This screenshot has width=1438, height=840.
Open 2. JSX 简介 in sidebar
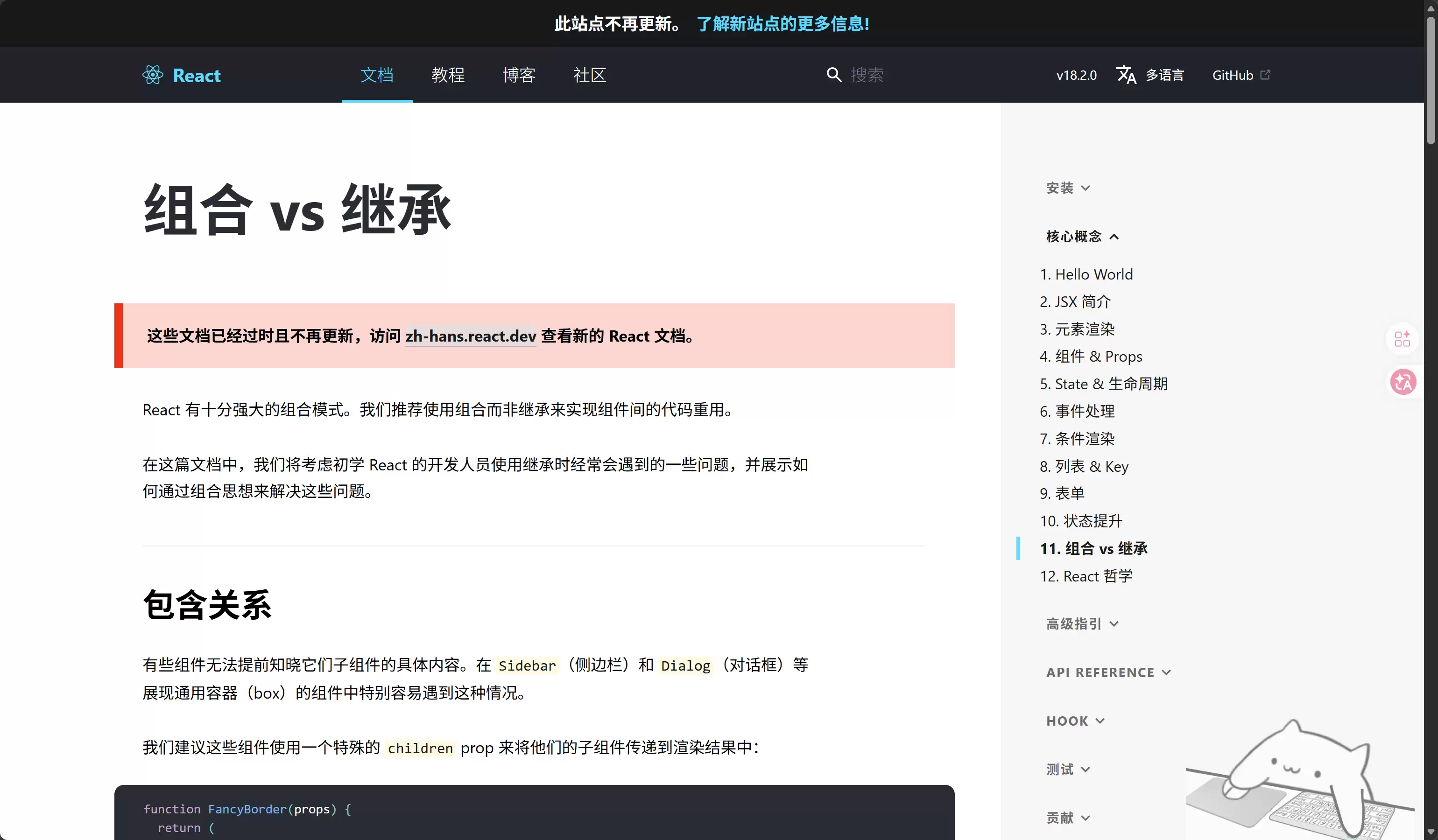[1075, 301]
